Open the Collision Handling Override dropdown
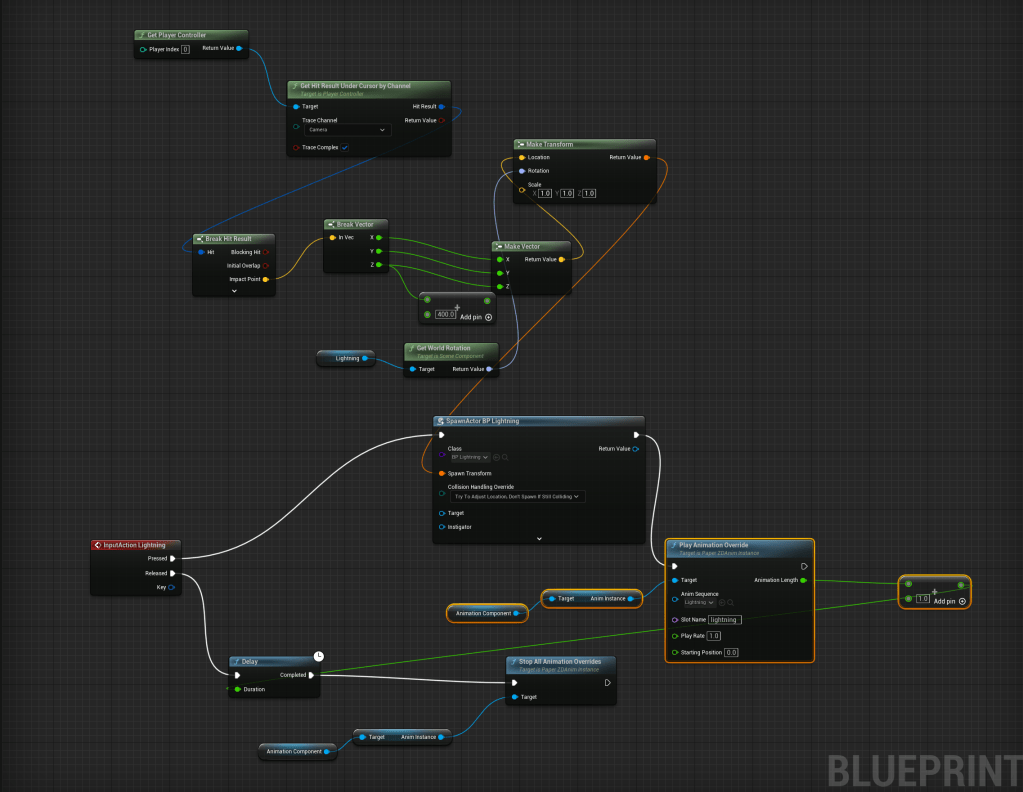1023x792 pixels. pyautogui.click(x=516, y=496)
